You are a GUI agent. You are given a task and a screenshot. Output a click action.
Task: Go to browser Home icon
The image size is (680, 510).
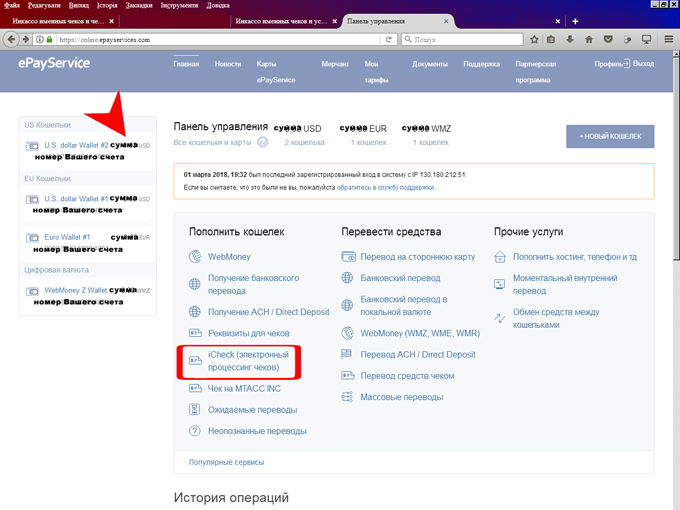588,39
